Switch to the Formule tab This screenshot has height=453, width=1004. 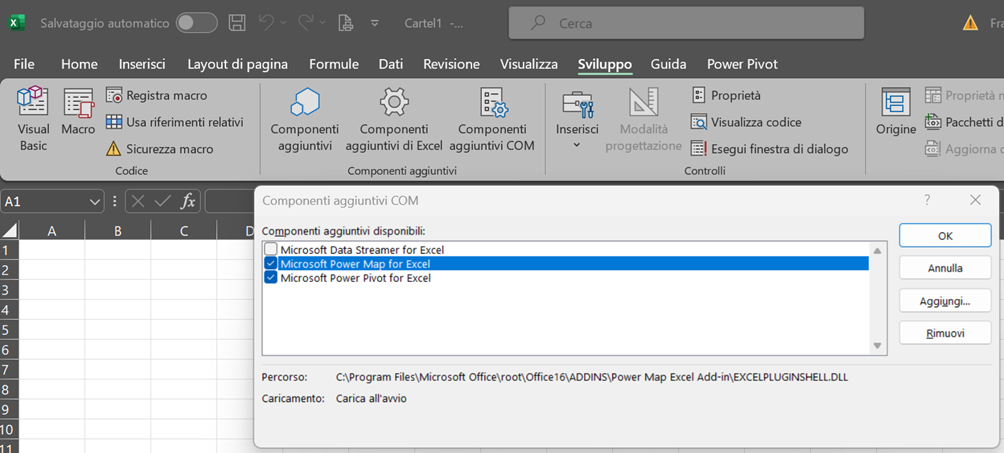click(334, 64)
